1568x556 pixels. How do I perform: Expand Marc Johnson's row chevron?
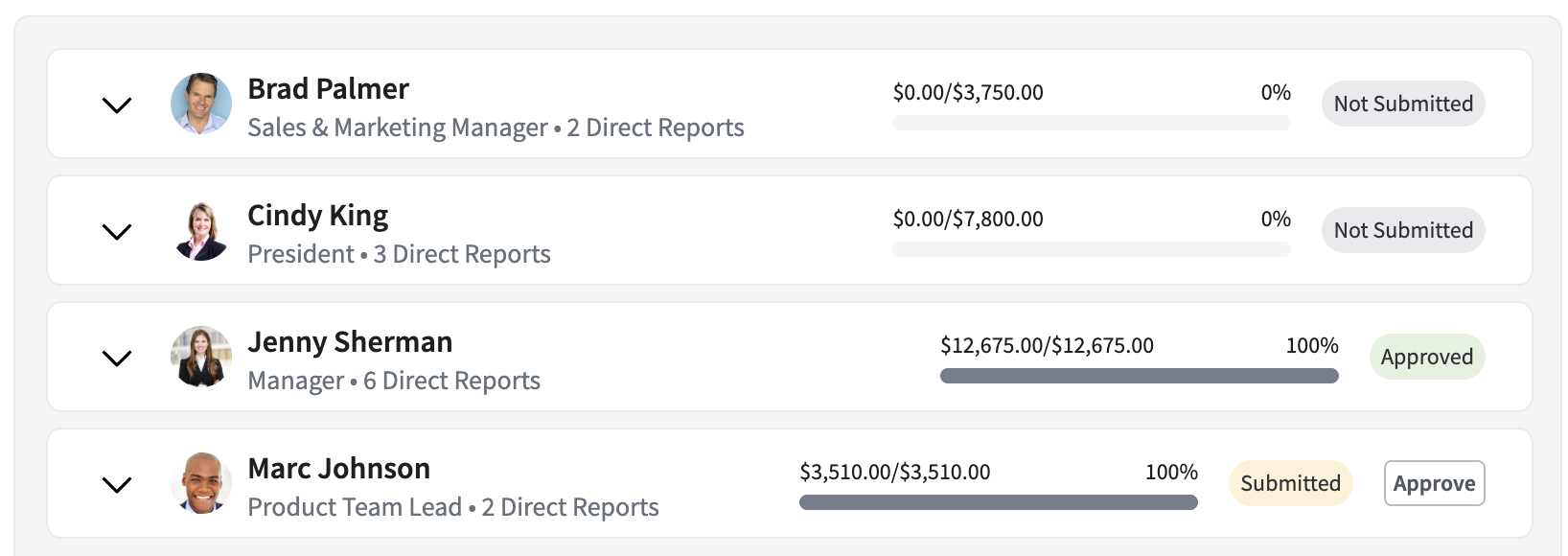coord(117,485)
